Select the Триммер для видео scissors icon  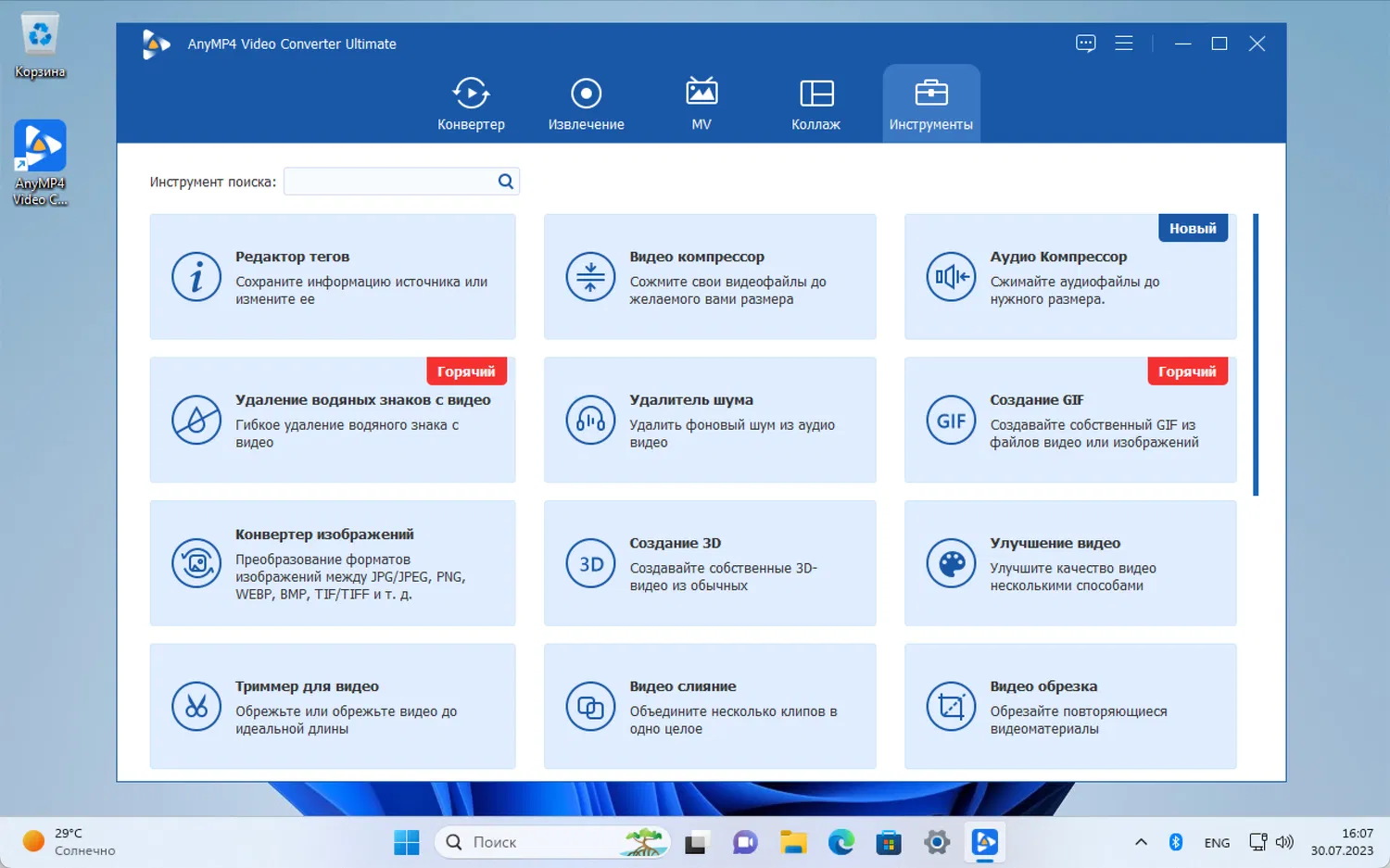196,707
